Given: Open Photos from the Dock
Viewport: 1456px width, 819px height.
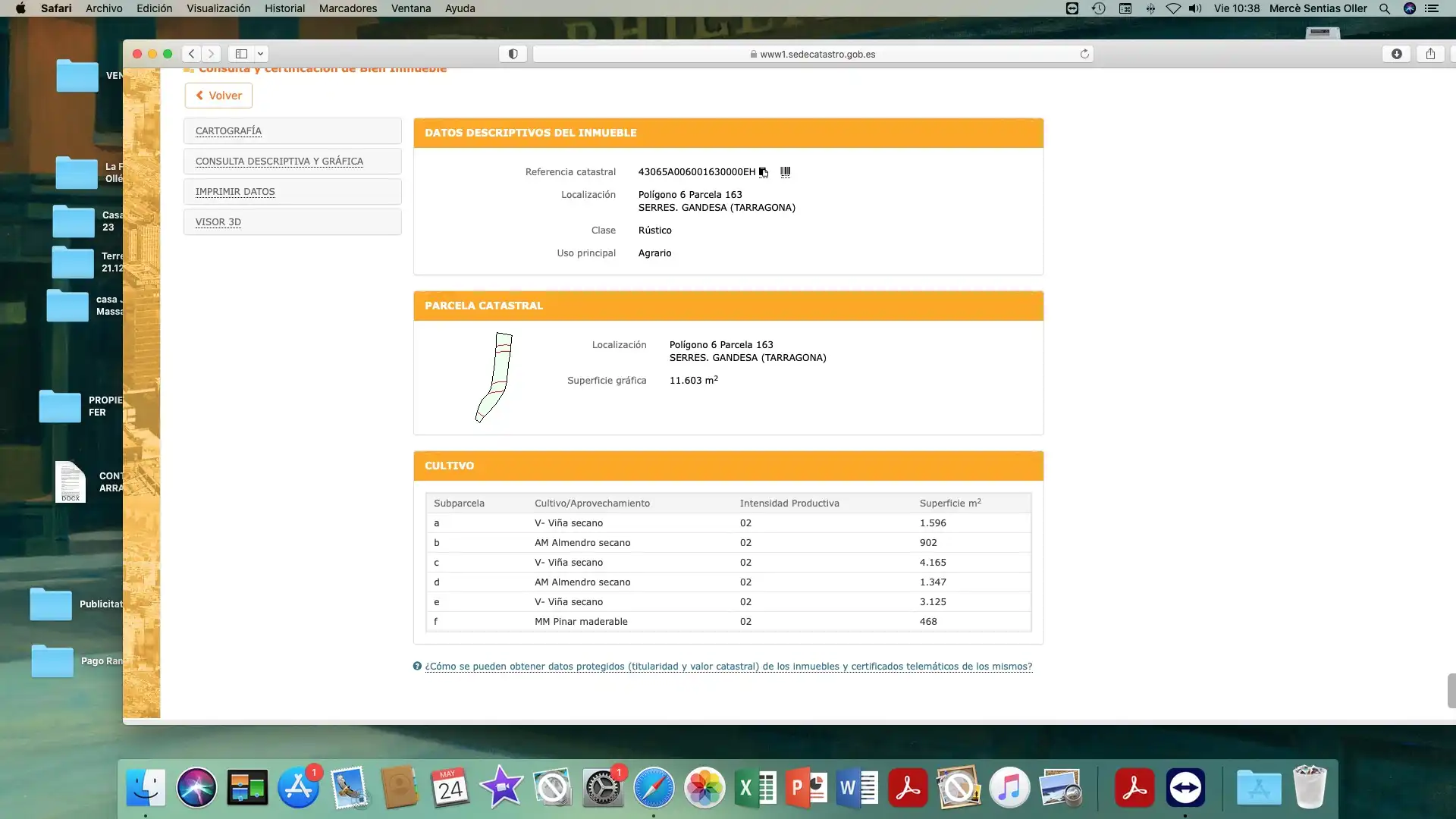Looking at the screenshot, I should pyautogui.click(x=704, y=788).
